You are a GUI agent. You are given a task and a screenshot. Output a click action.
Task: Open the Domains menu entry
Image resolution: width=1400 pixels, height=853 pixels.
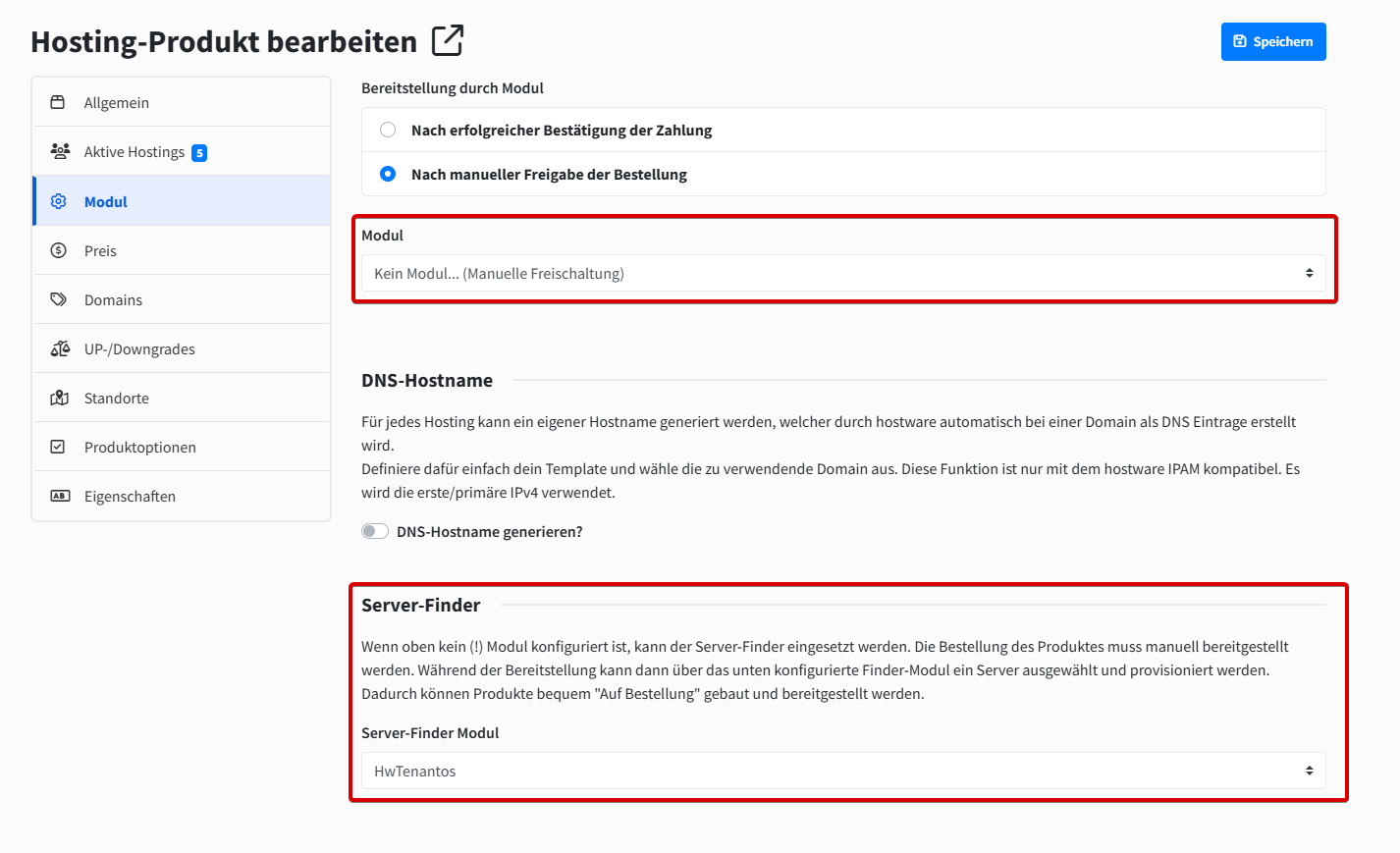pos(113,300)
